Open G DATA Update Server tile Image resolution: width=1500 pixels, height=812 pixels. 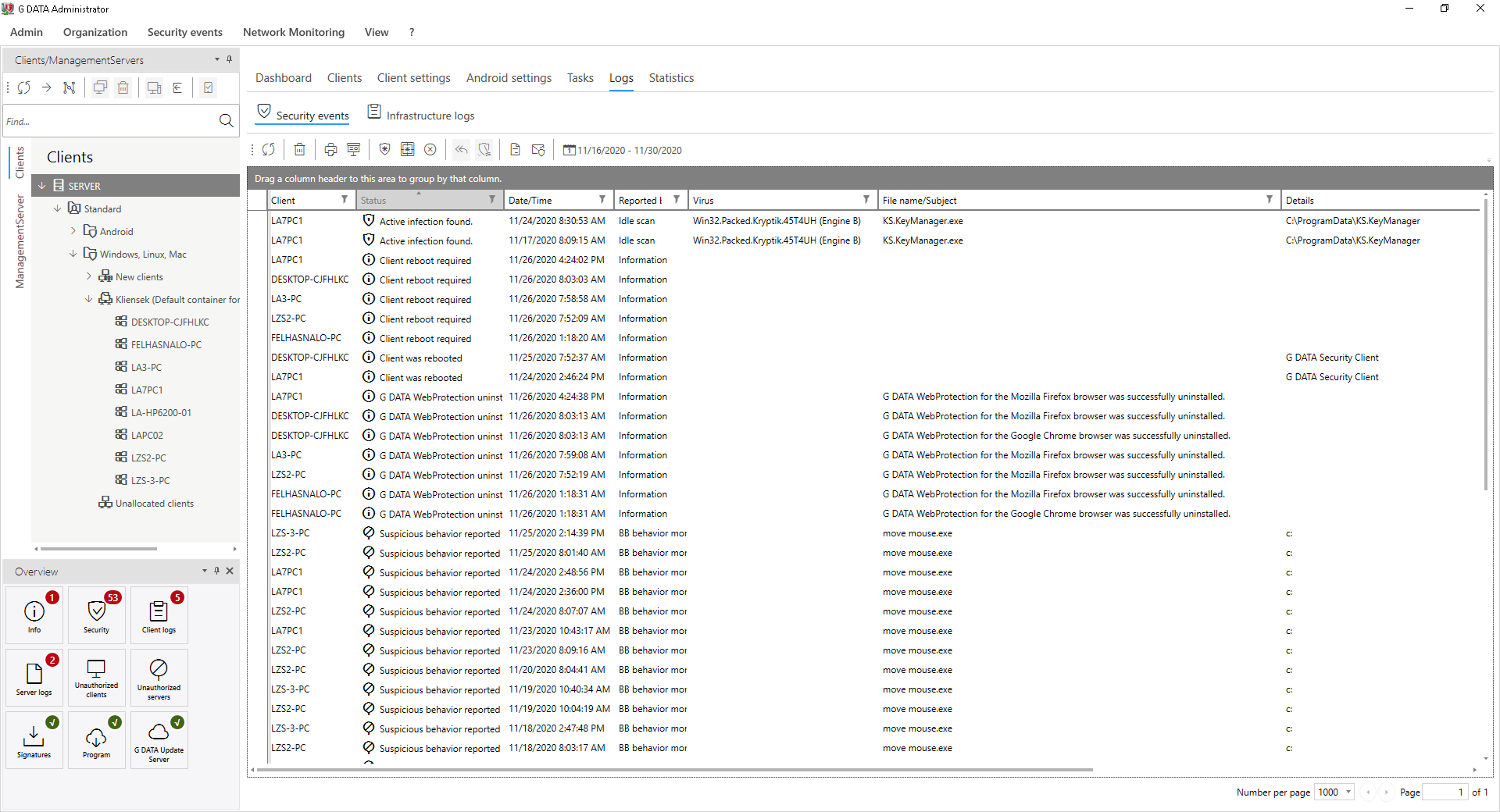(159, 740)
